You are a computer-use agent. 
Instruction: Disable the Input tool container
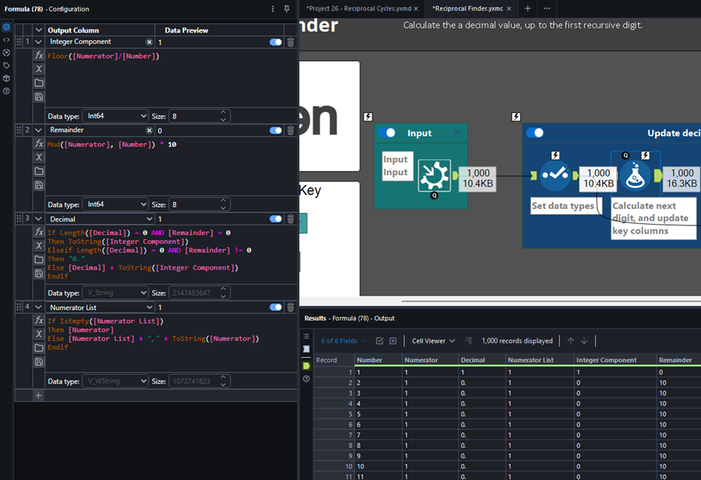pos(387,133)
